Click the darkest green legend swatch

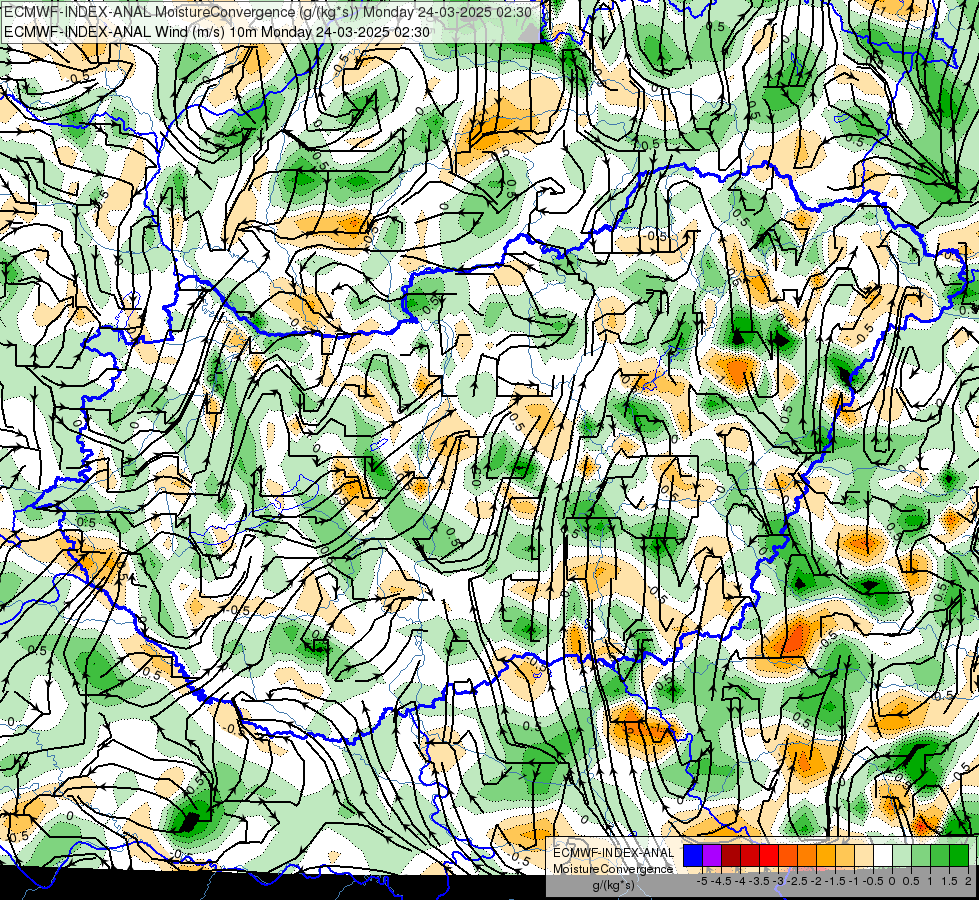959,855
